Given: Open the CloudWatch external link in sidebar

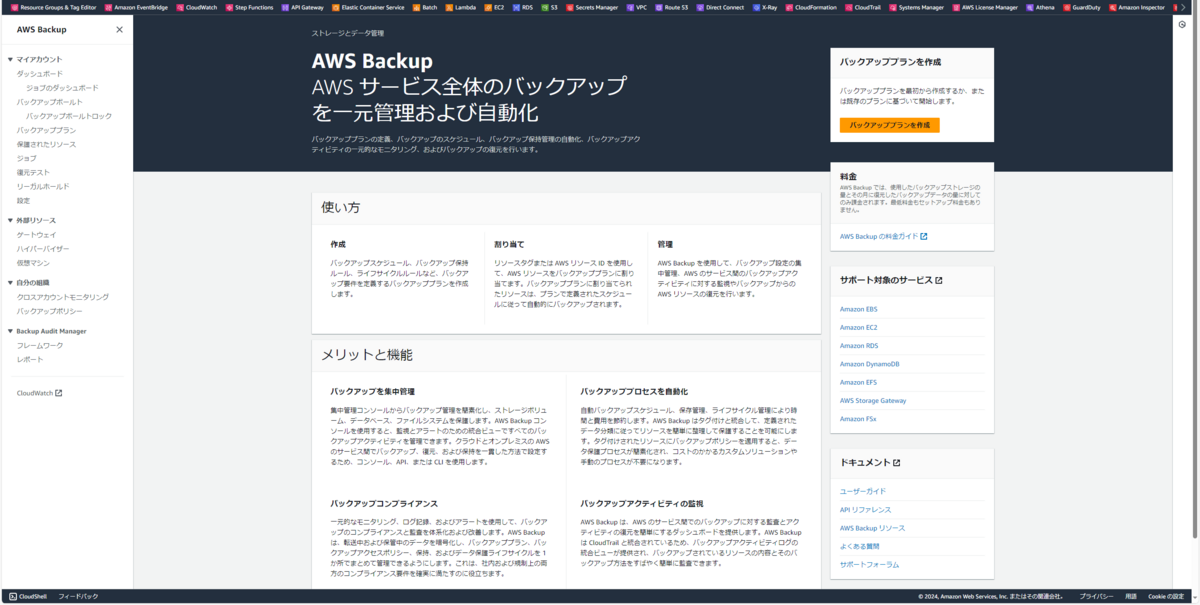Looking at the screenshot, I should 40,393.
